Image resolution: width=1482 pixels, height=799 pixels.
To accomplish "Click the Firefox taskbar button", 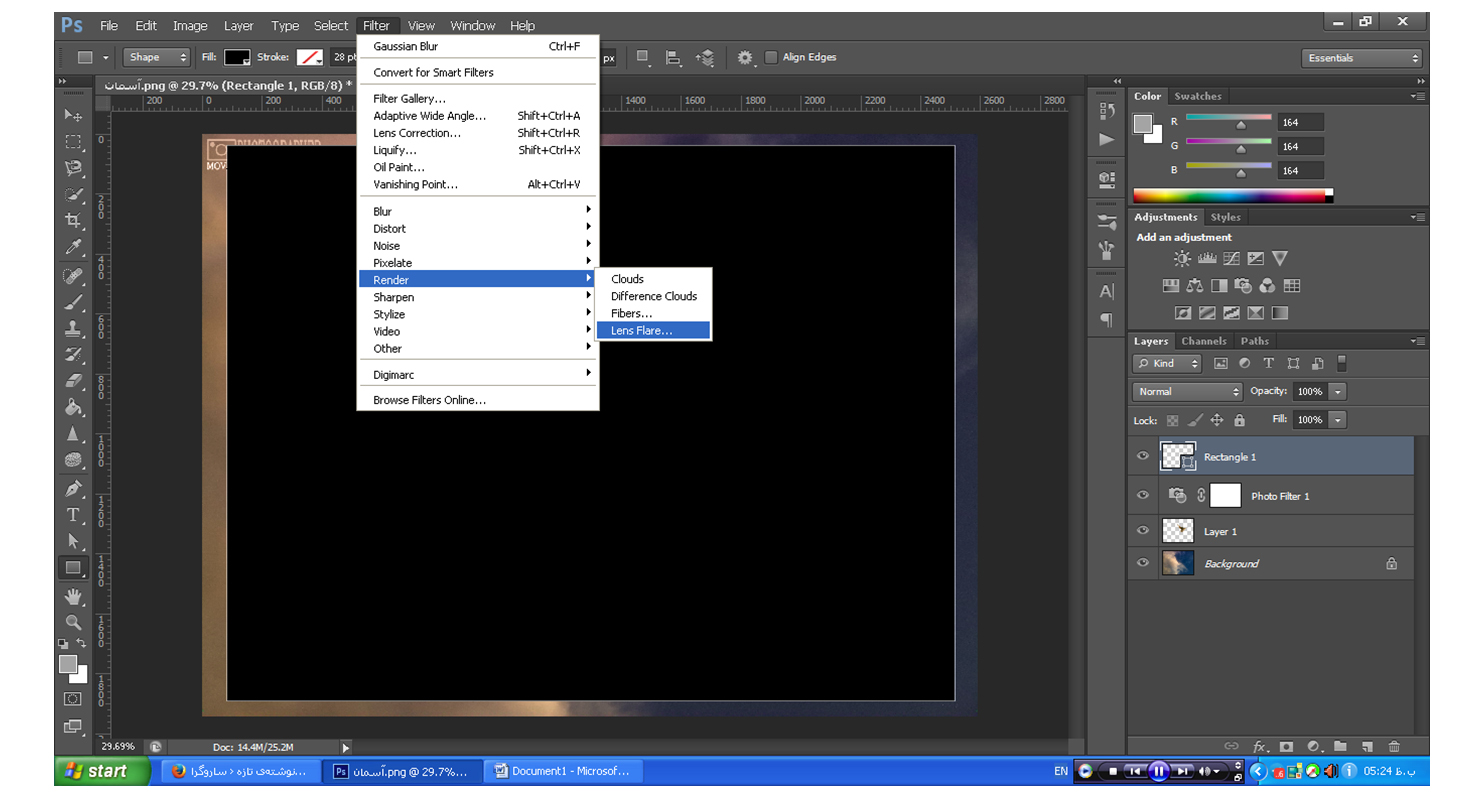I will point(241,771).
